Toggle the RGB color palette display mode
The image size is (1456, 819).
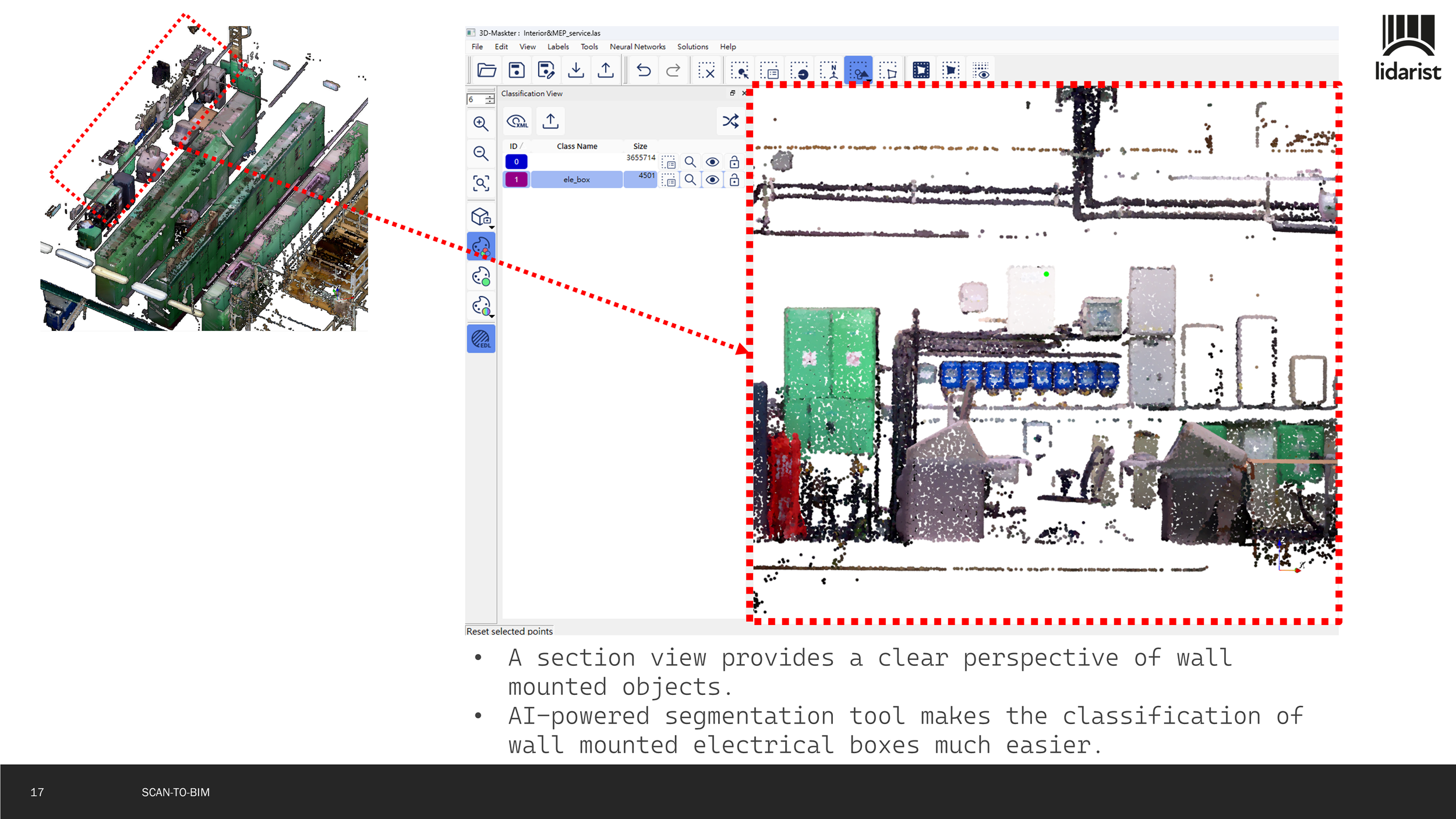click(x=481, y=246)
